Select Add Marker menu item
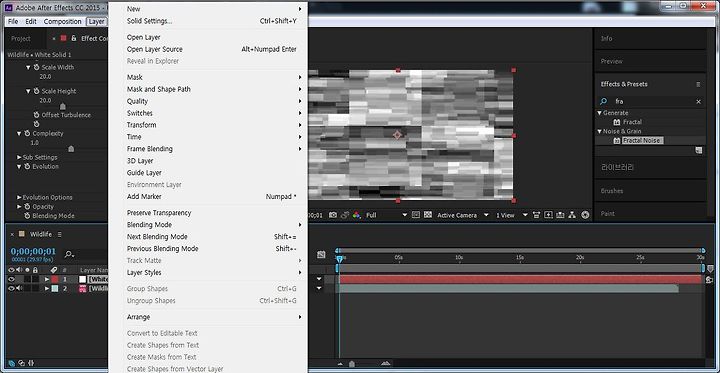The width and height of the screenshot is (720, 373). [x=208, y=197]
